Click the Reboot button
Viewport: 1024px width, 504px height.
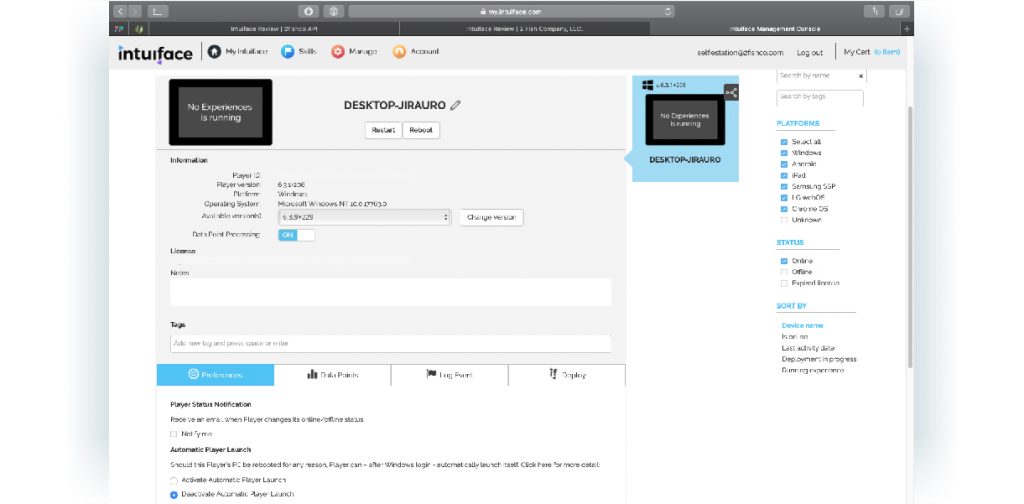click(421, 130)
